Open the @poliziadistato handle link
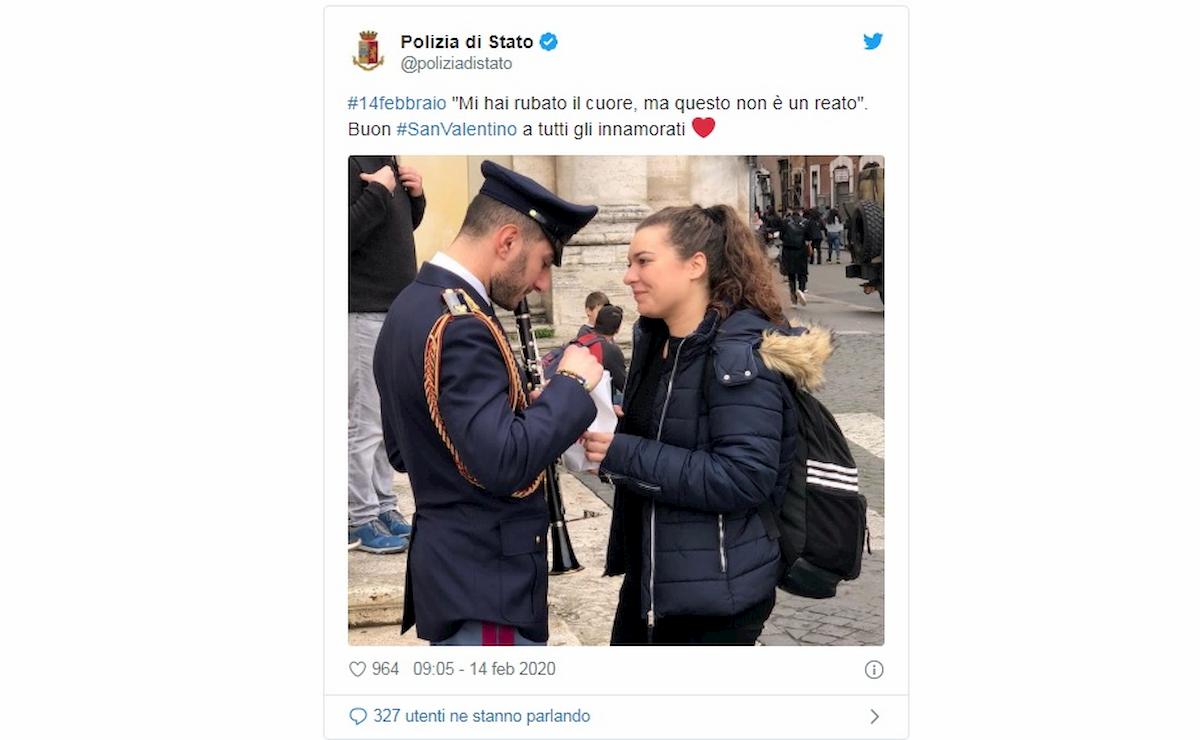This screenshot has height=740, width=1200. [x=456, y=64]
